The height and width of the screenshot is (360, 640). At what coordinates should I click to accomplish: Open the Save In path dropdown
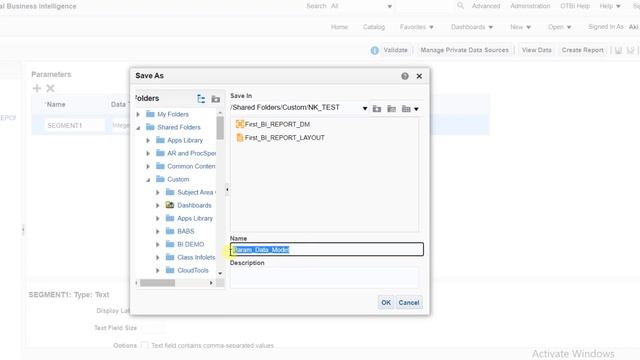(x=364, y=109)
